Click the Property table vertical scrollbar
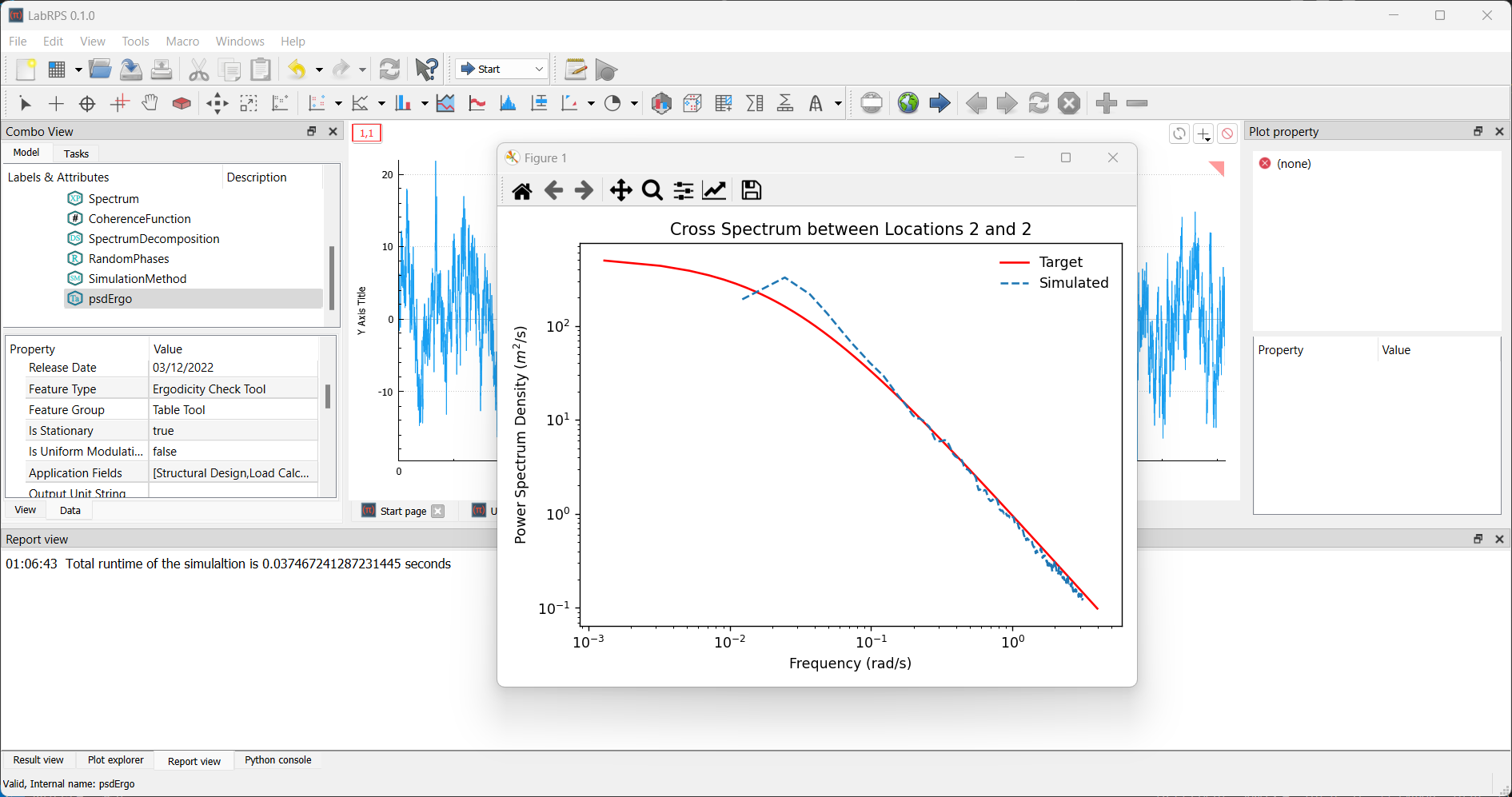This screenshot has height=797, width=1512. (x=328, y=397)
